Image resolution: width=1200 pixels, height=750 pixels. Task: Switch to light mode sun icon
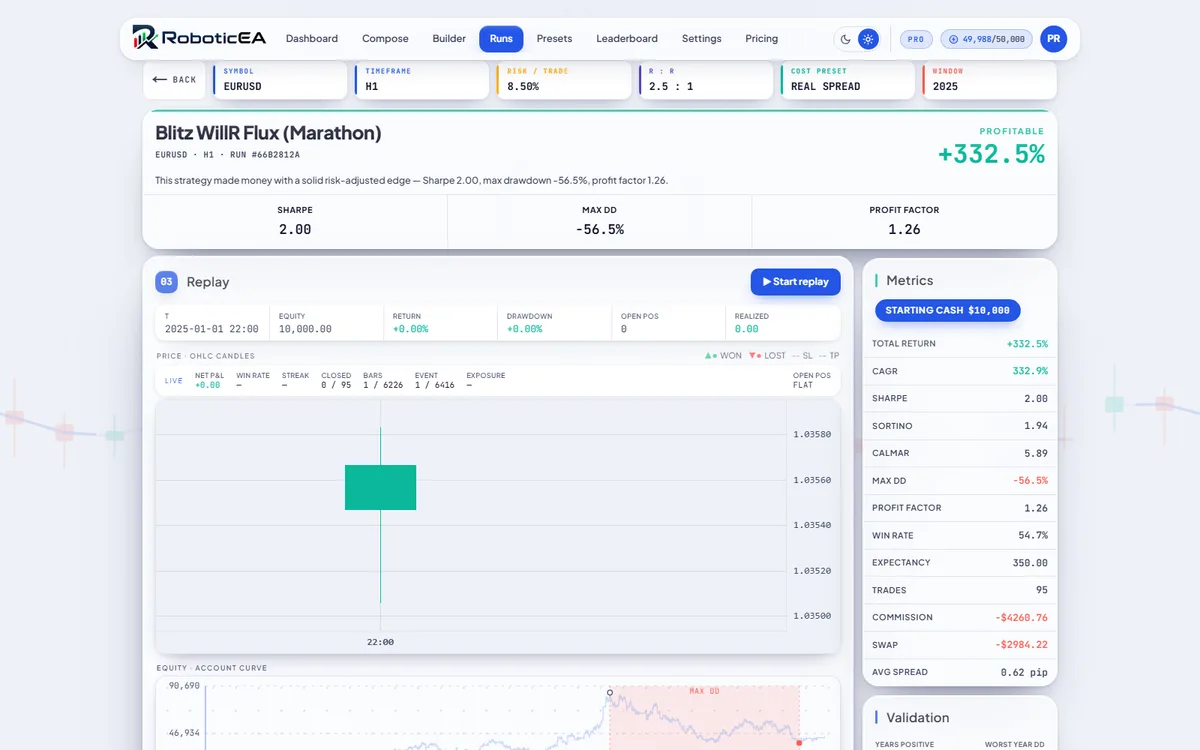click(868, 39)
